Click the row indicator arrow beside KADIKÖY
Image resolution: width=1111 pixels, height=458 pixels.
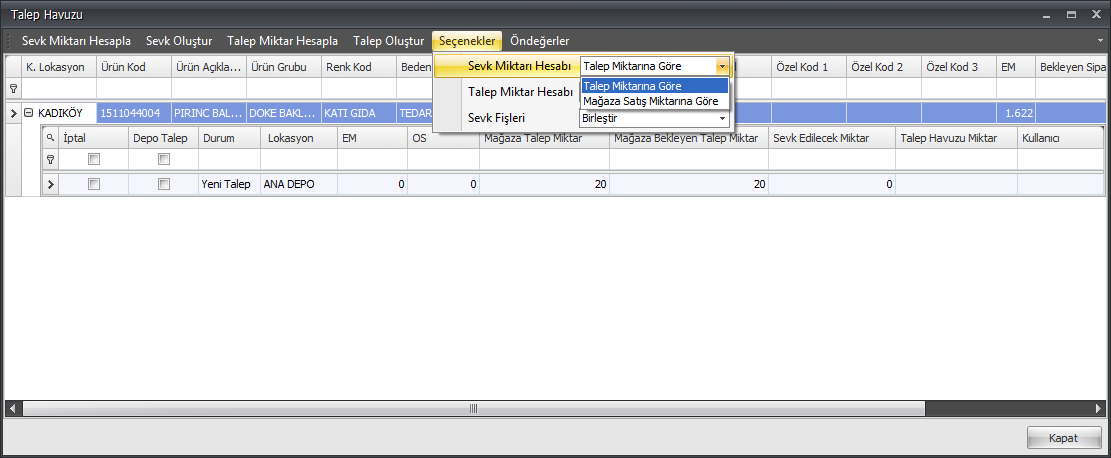[x=13, y=113]
